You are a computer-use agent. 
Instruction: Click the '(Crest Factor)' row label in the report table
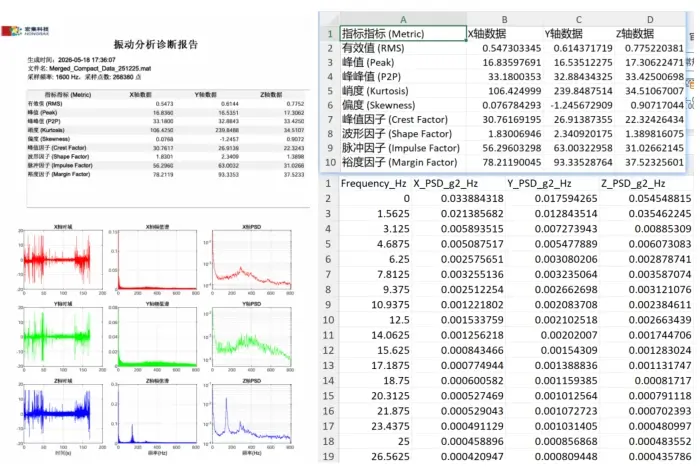pyautogui.click(x=57, y=148)
